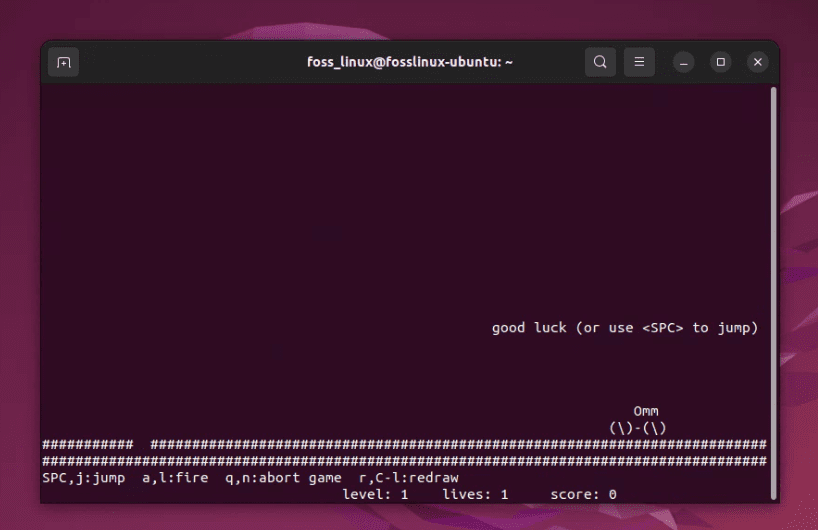Open terminal search
Image resolution: width=818 pixels, height=530 pixels.
[x=600, y=62]
